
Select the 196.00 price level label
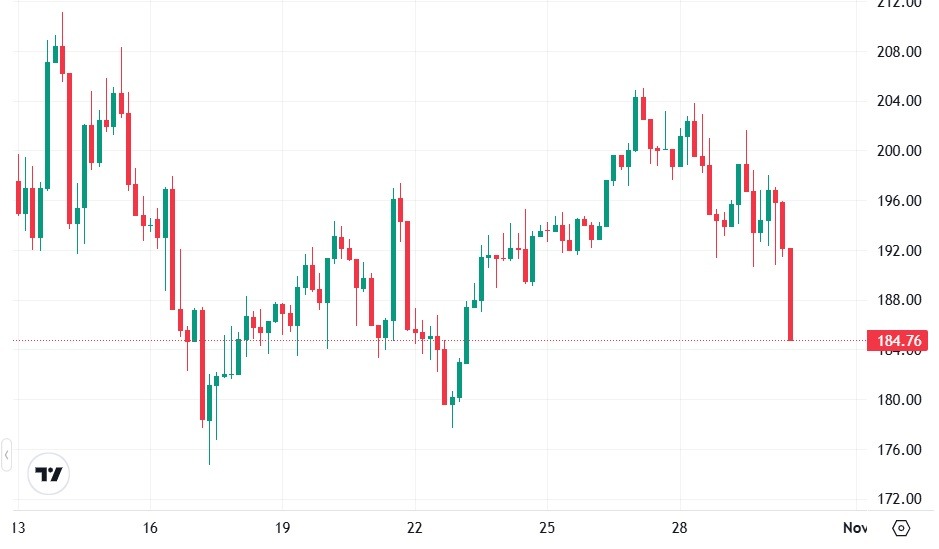pos(898,201)
